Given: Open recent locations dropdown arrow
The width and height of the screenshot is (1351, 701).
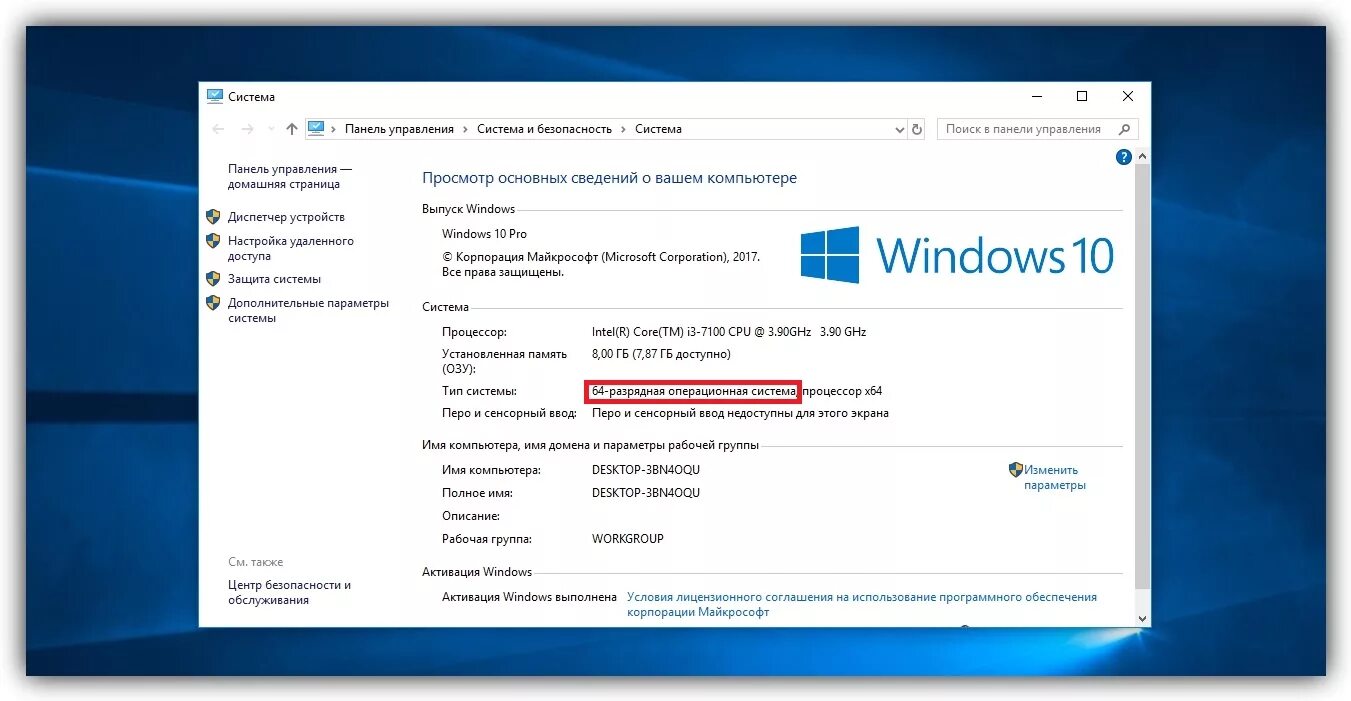Looking at the screenshot, I should tap(269, 130).
